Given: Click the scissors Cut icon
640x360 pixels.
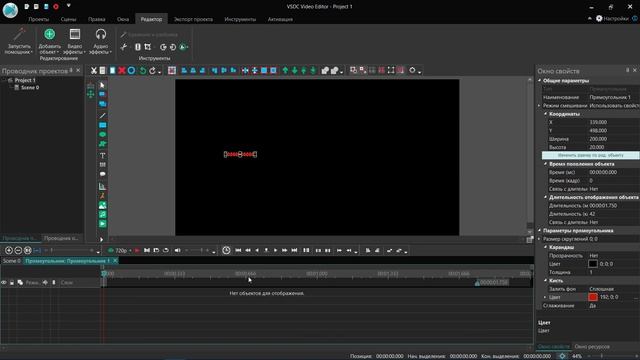Looking at the screenshot, I should [93, 71].
